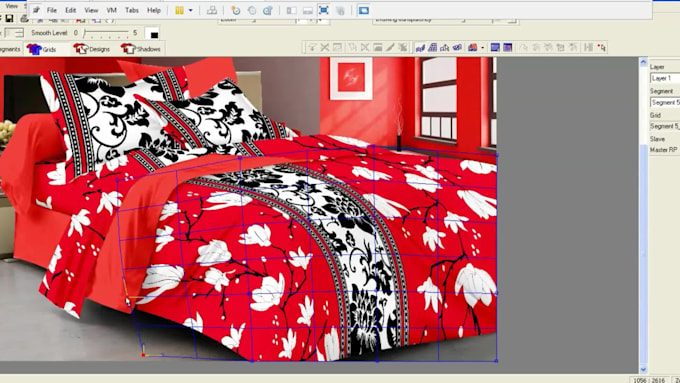Click the blue perspective grid tool icon
Image resolution: width=680 pixels, height=383 pixels.
[432, 47]
